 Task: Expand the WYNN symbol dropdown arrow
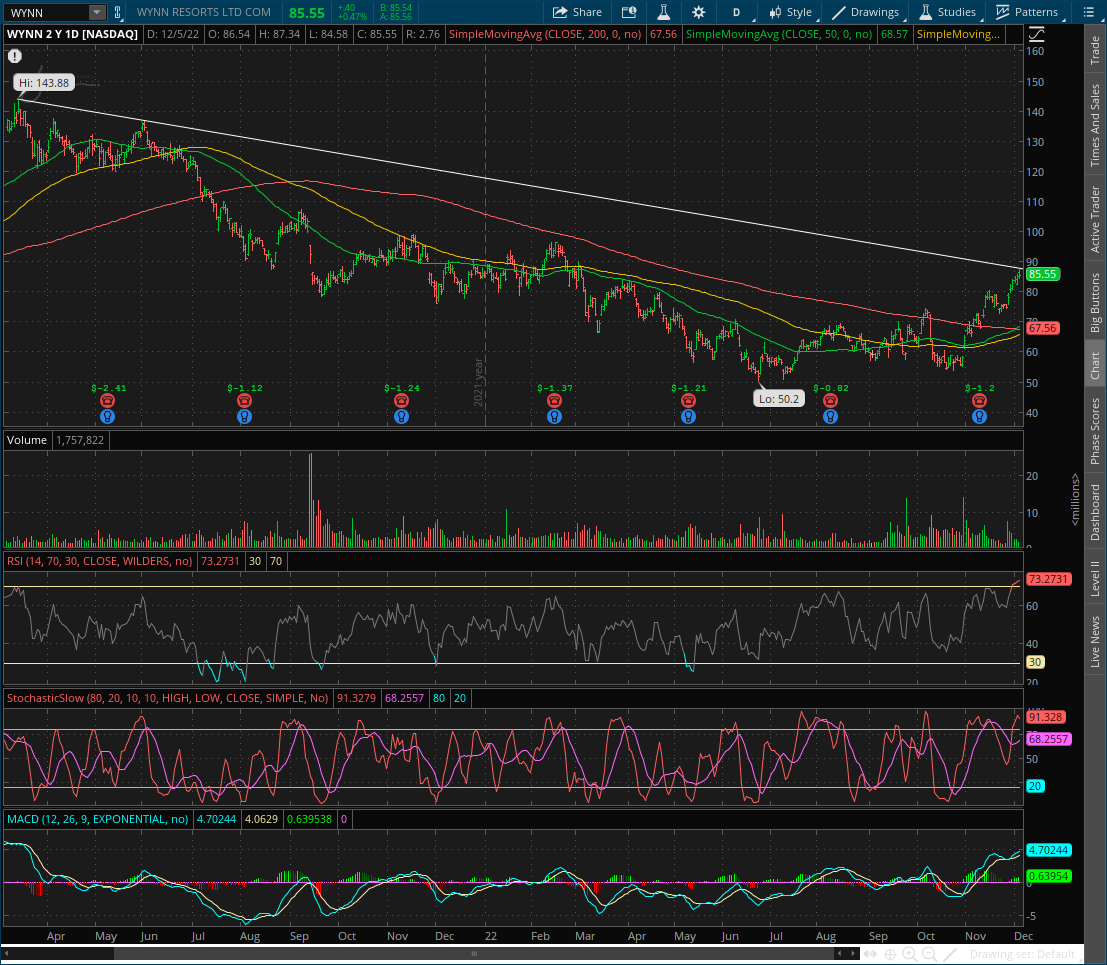point(96,12)
